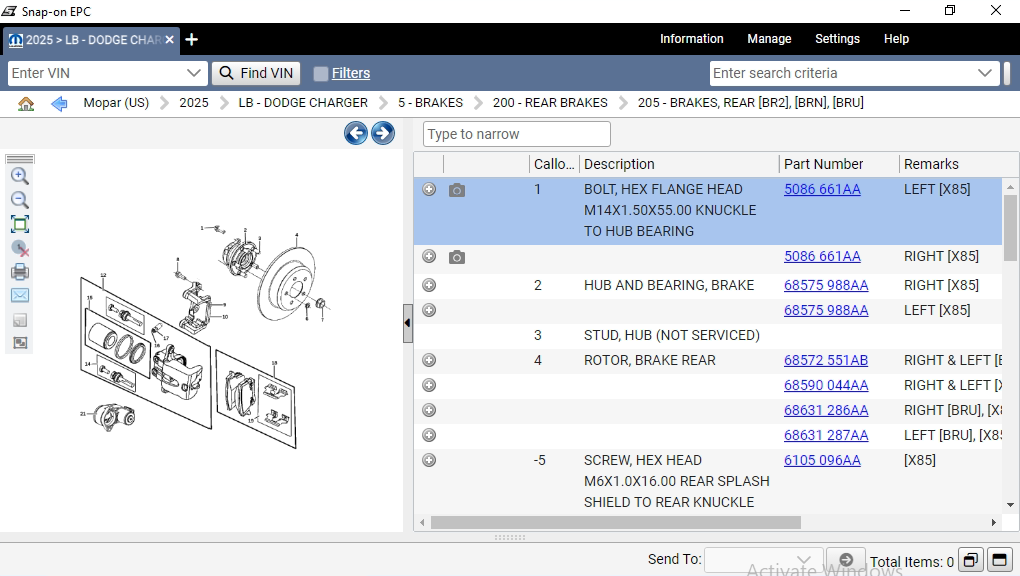
Task: Click the brake parts diagram image
Action: coord(205,335)
